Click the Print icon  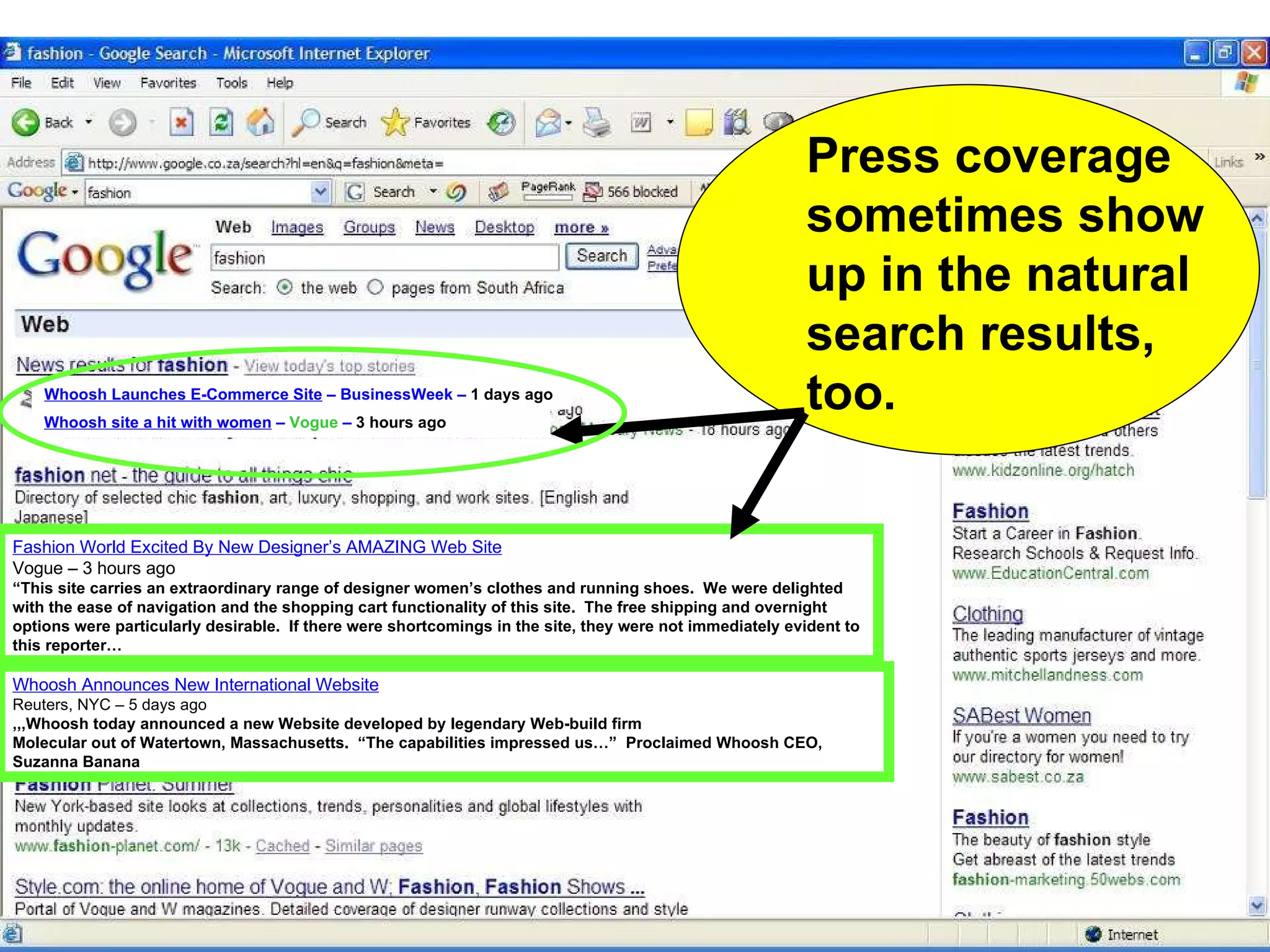click(x=597, y=122)
